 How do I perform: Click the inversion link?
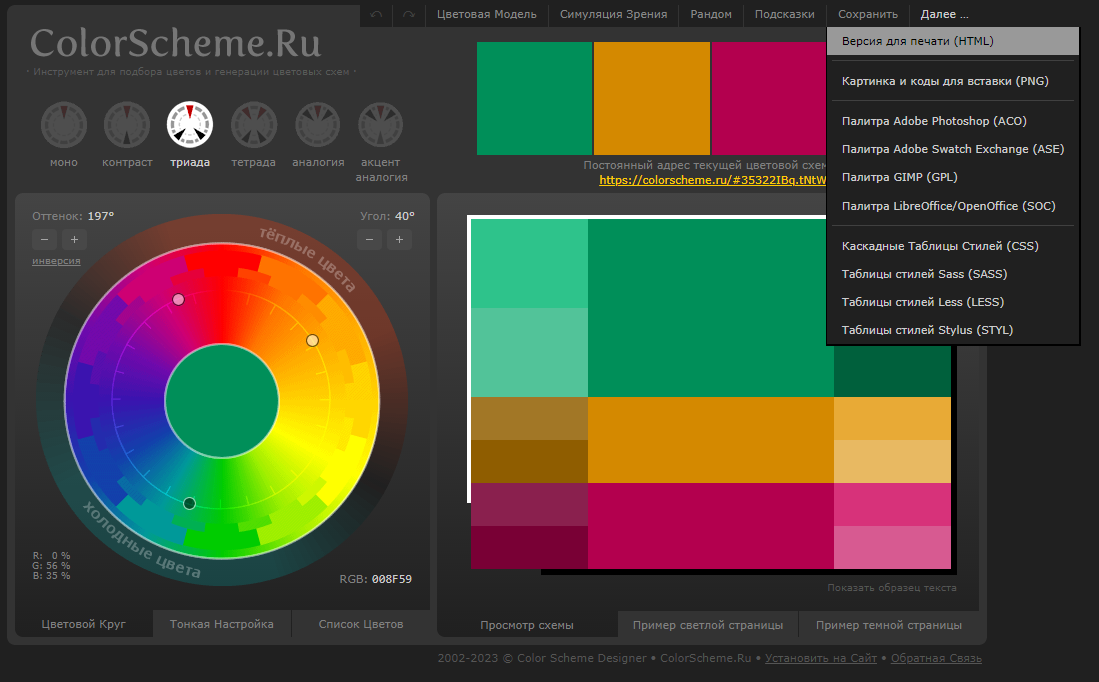(x=56, y=261)
